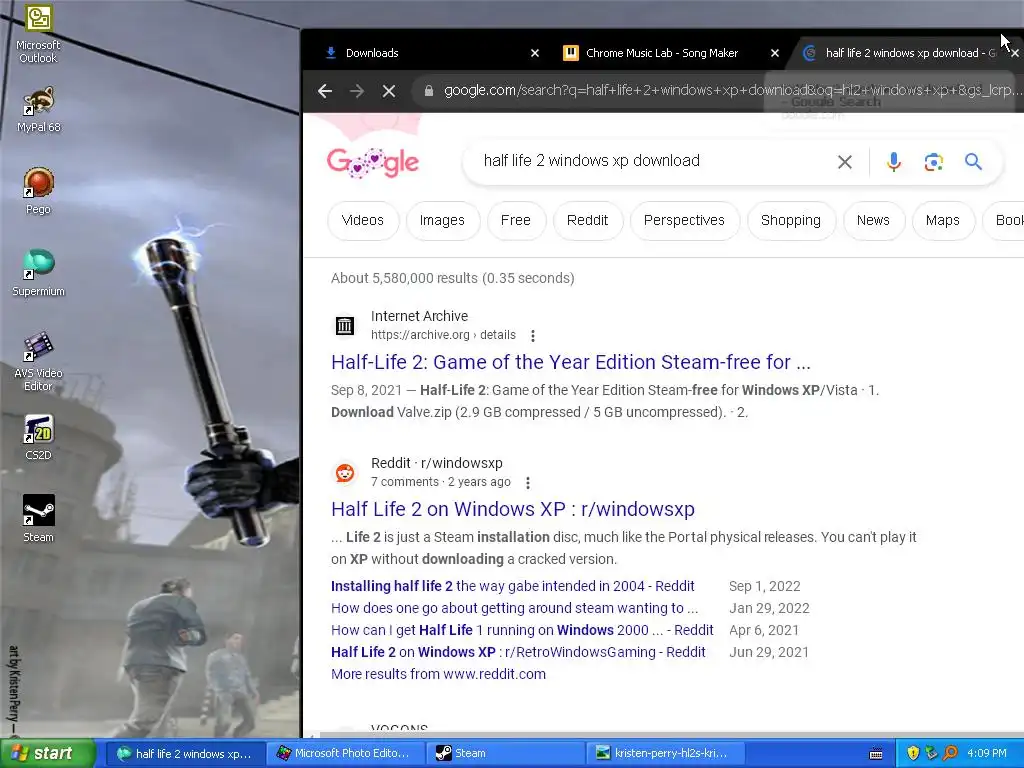Open options menu for Reddit result
The width and height of the screenshot is (1024, 768).
tap(528, 483)
